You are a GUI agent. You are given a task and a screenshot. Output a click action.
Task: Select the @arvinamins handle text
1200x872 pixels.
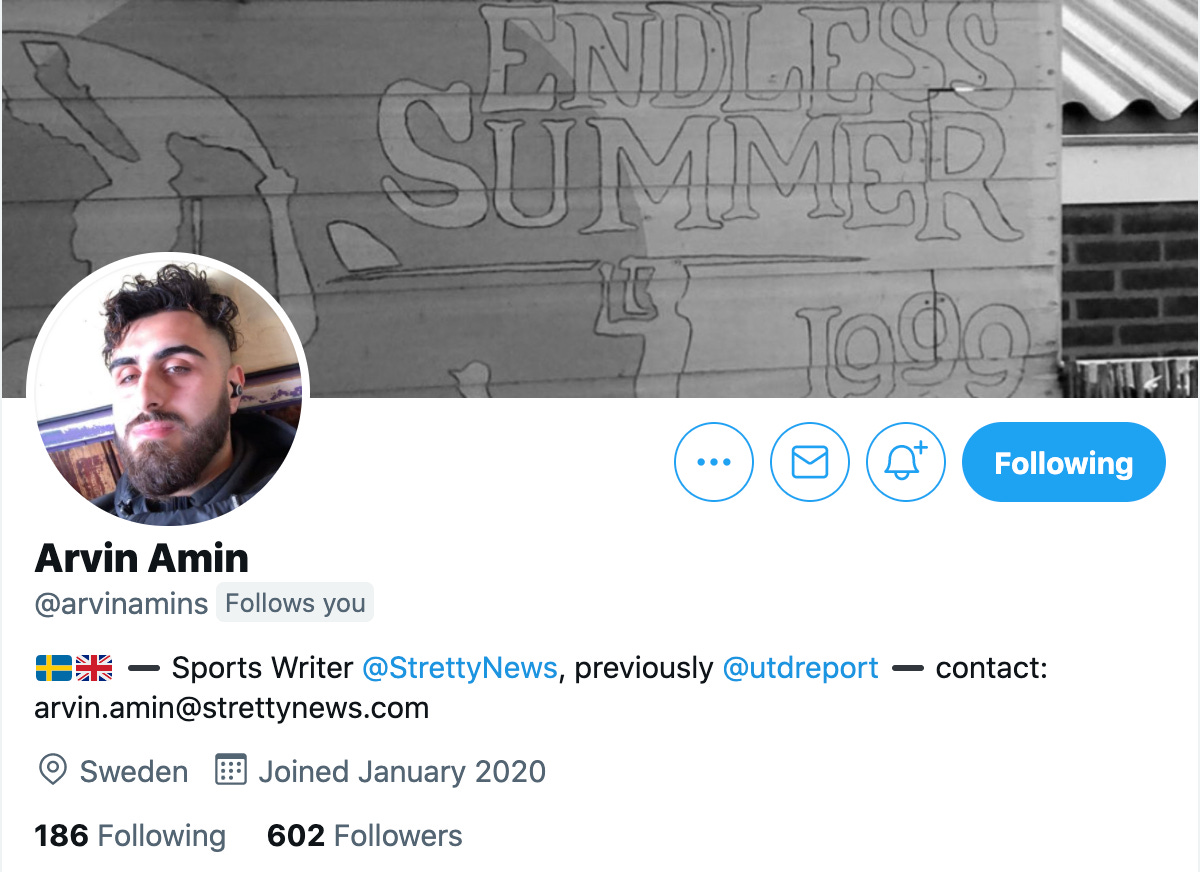pyautogui.click(x=121, y=604)
